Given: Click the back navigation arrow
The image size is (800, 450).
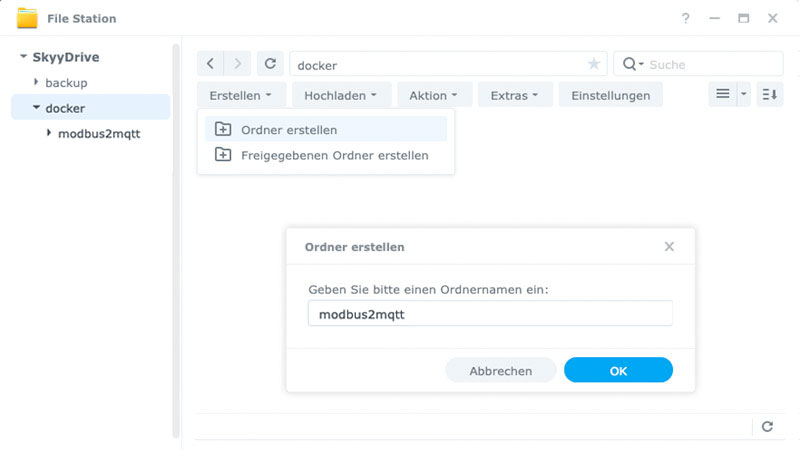Looking at the screenshot, I should pyautogui.click(x=210, y=64).
